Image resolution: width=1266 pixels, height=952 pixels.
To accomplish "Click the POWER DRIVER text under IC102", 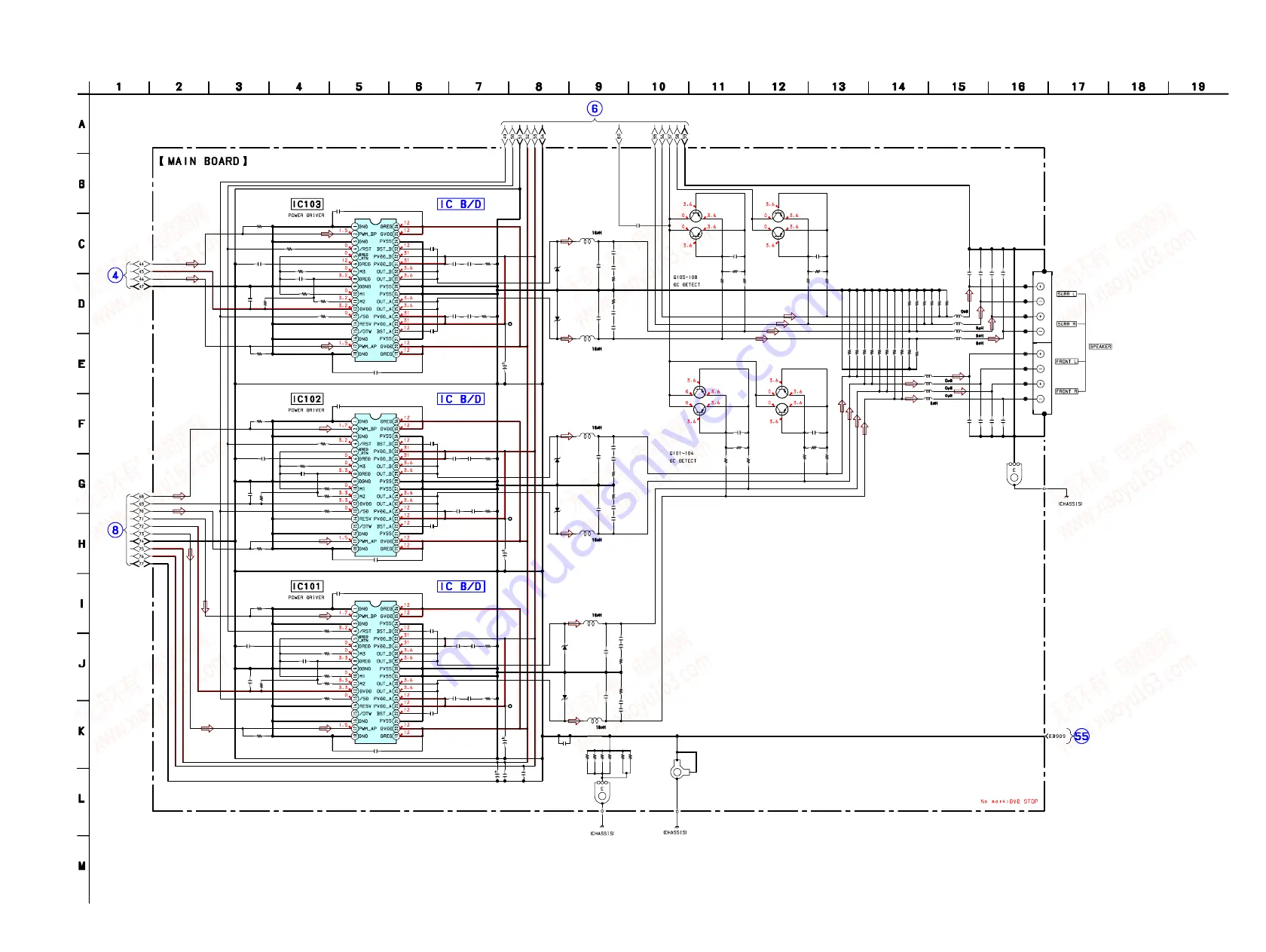I will 306,411.
